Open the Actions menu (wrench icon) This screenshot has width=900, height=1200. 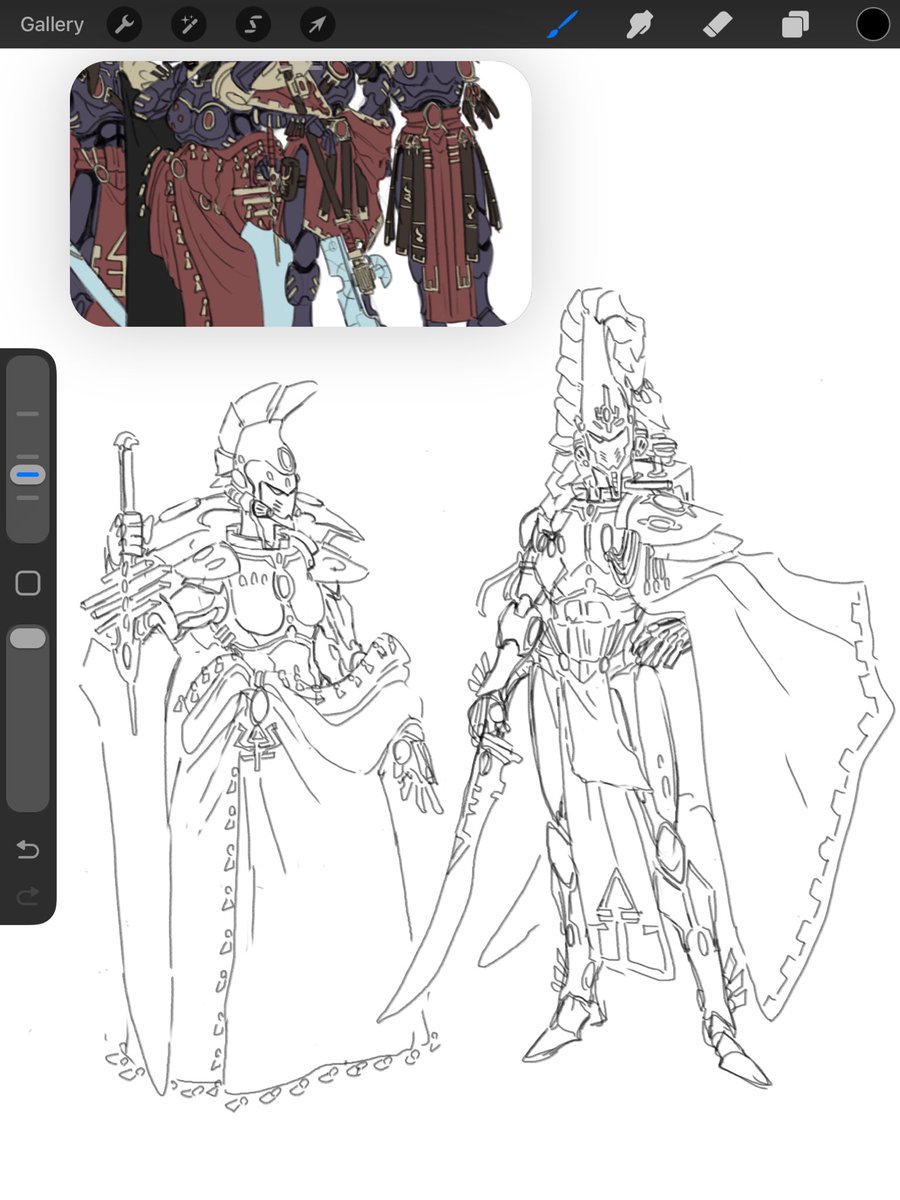[124, 24]
